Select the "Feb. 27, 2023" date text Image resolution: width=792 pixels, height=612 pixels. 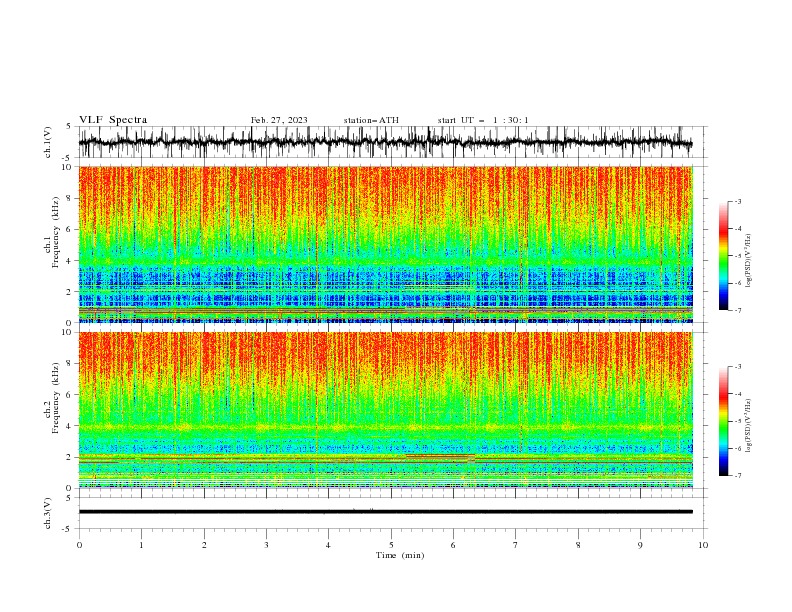click(279, 120)
